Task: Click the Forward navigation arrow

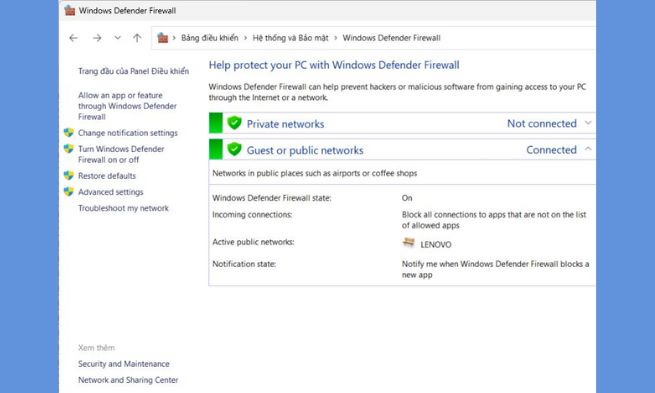Action: click(97, 38)
